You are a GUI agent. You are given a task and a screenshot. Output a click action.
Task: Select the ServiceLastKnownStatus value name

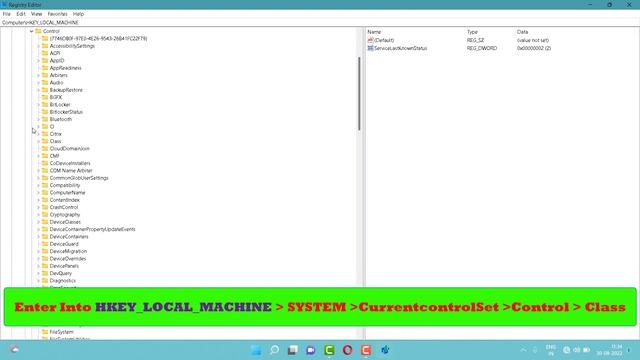tap(400, 48)
